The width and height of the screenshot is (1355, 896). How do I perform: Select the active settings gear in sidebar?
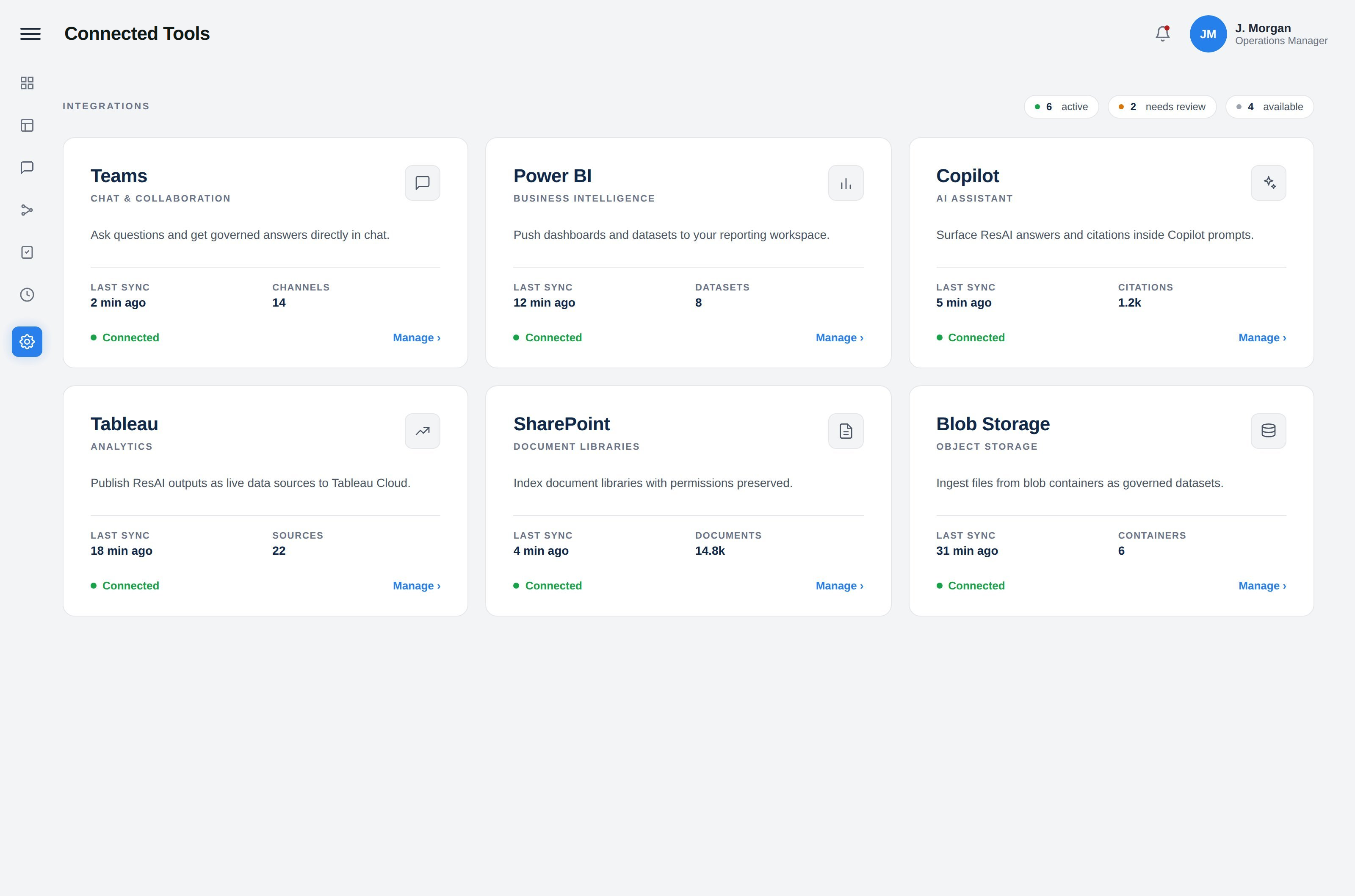[x=27, y=342]
